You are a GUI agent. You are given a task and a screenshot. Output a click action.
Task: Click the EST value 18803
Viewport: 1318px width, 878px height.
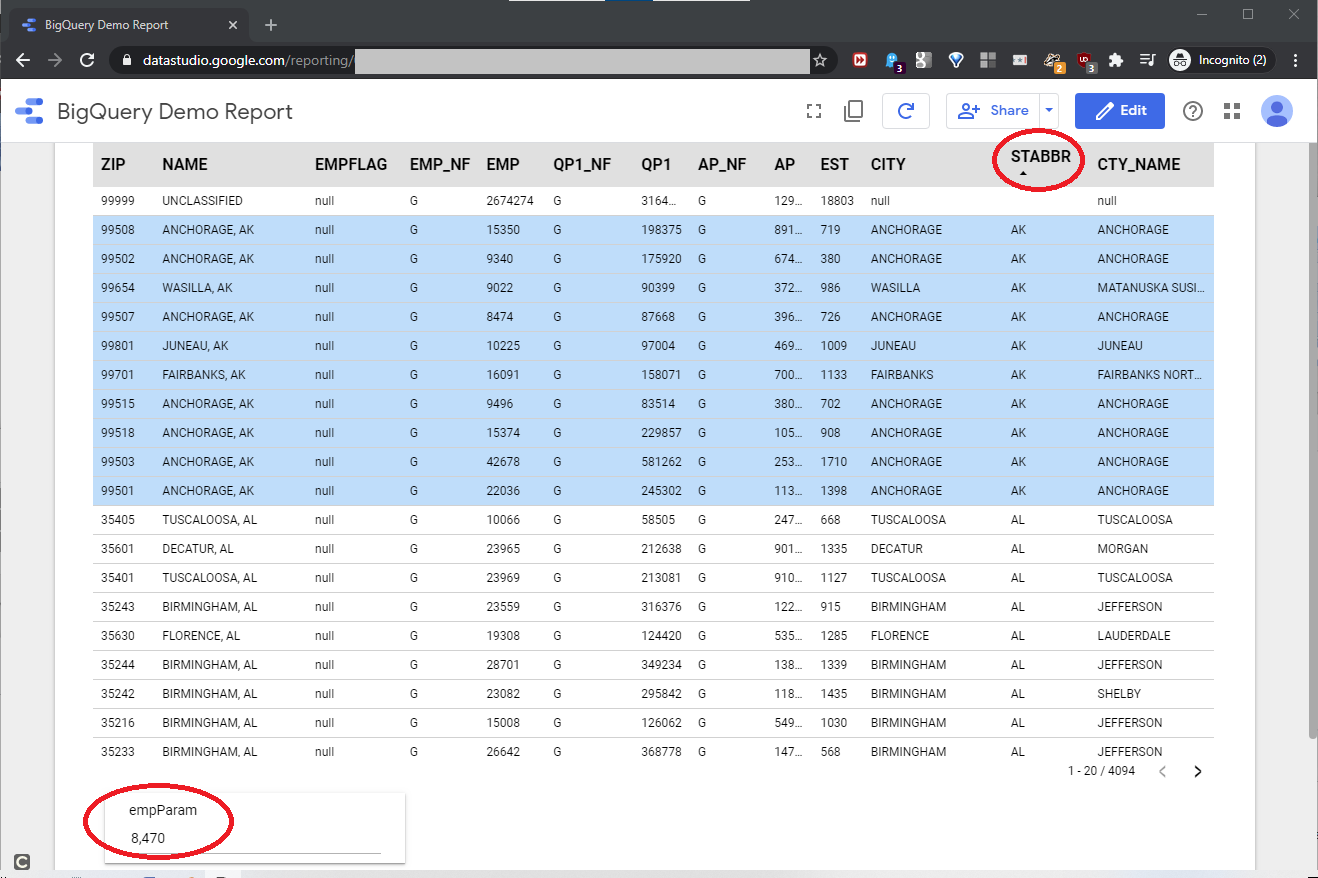click(x=837, y=201)
